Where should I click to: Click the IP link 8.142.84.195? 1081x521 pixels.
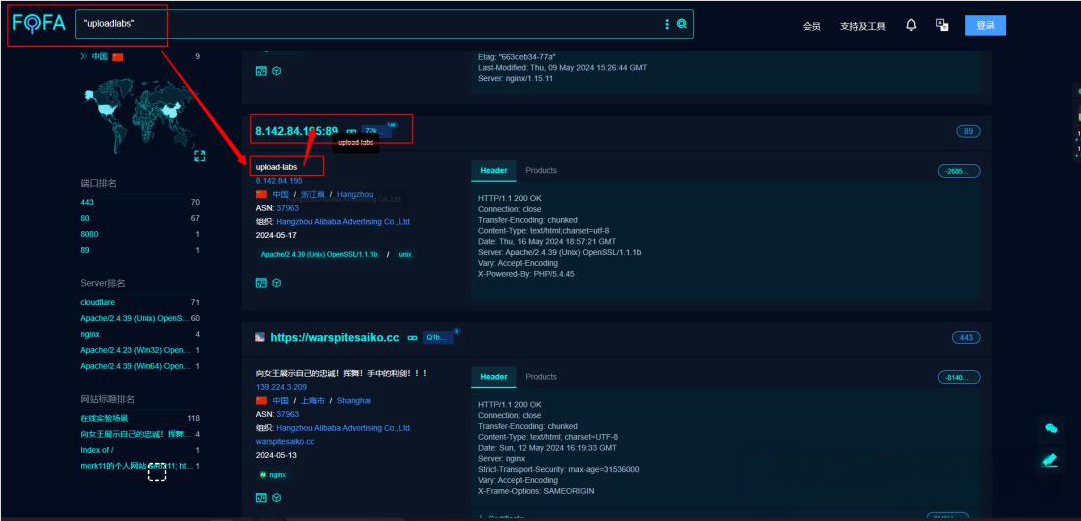279,181
